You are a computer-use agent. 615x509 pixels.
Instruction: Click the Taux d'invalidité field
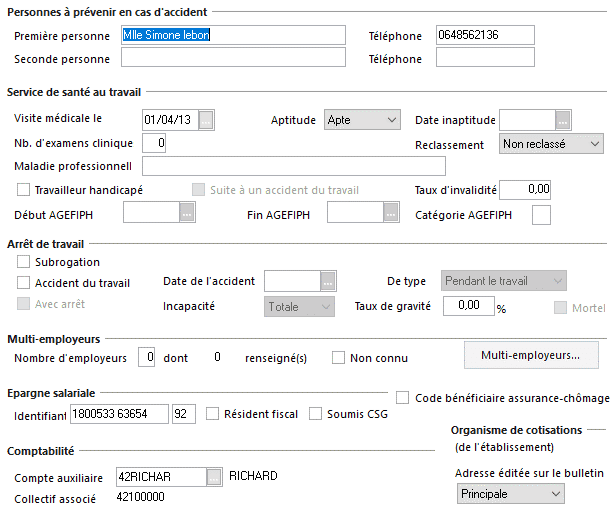point(524,189)
